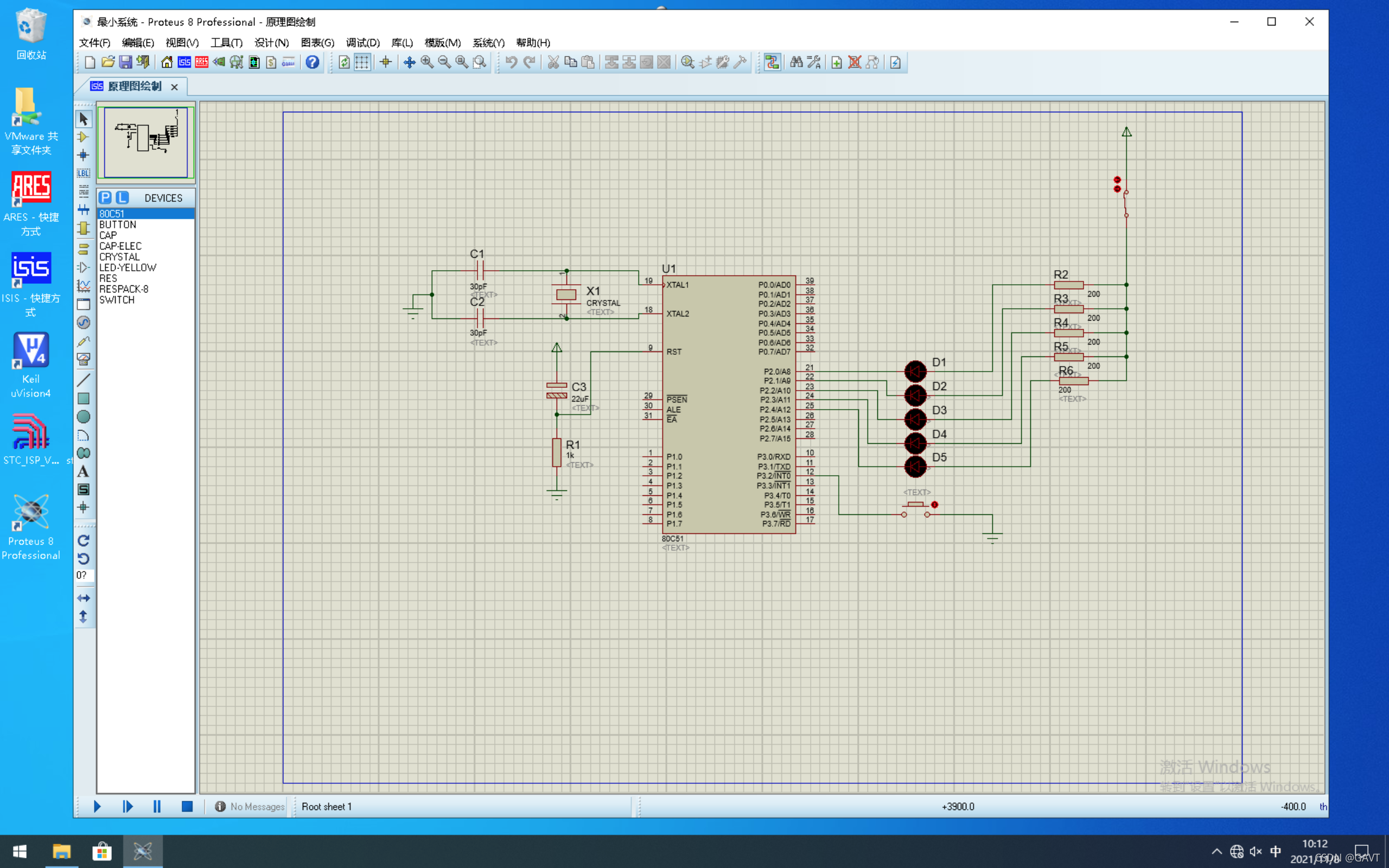Screen dimensions: 1389x868
Task: Select the Component mode tool
Action: (x=84, y=137)
